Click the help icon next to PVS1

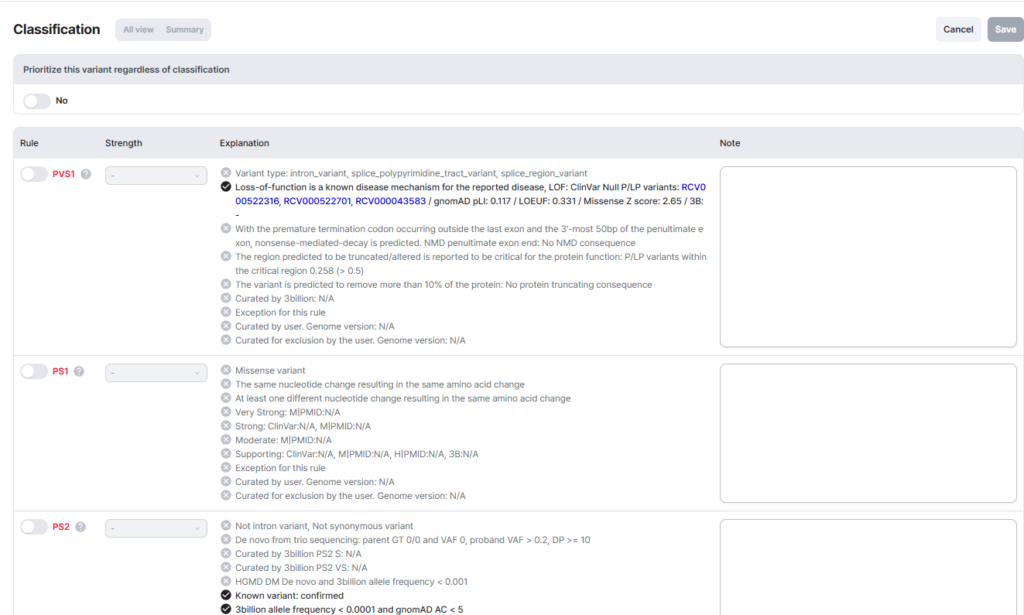[86, 174]
